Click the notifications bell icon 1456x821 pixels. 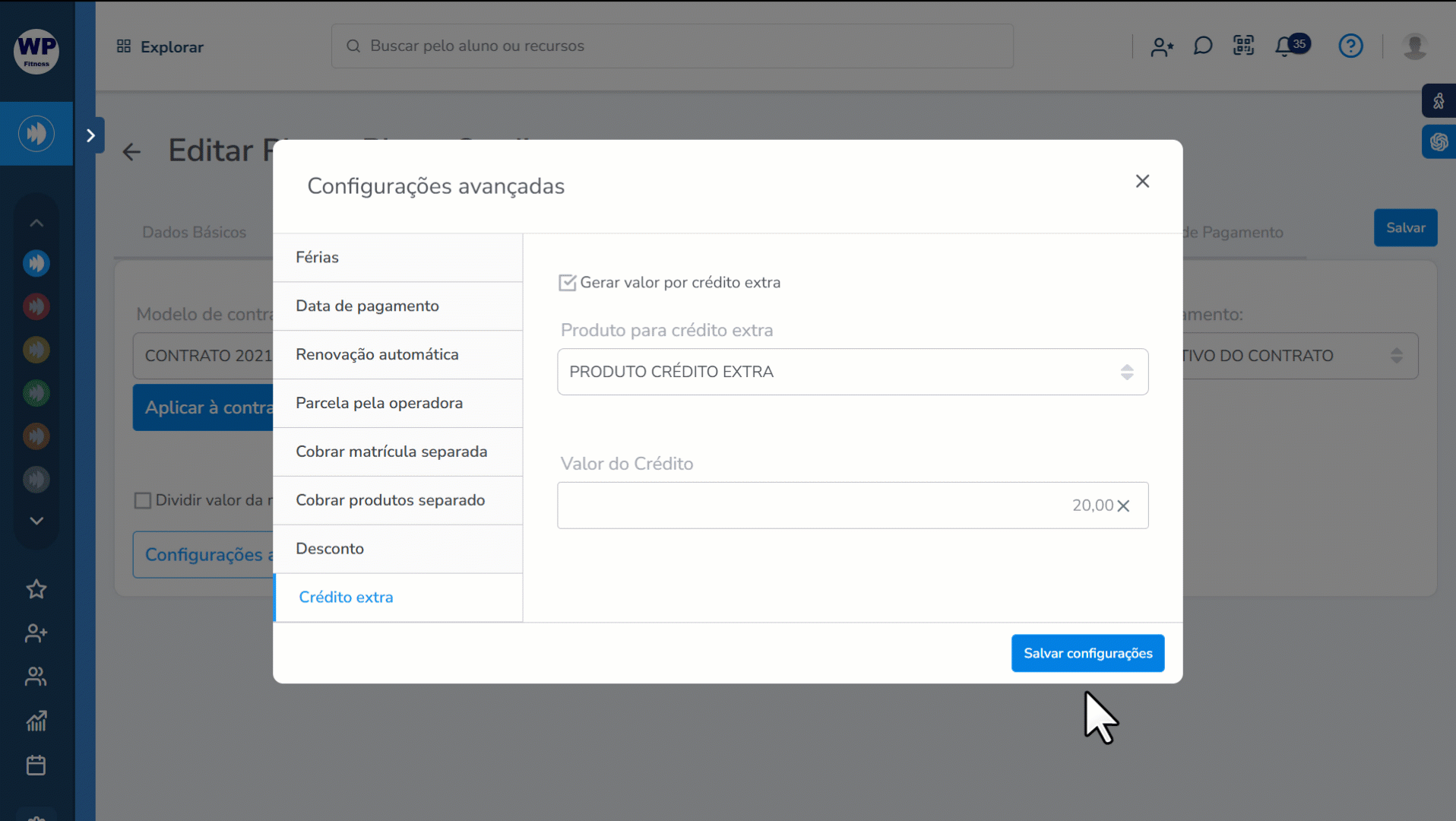pos(1284,46)
